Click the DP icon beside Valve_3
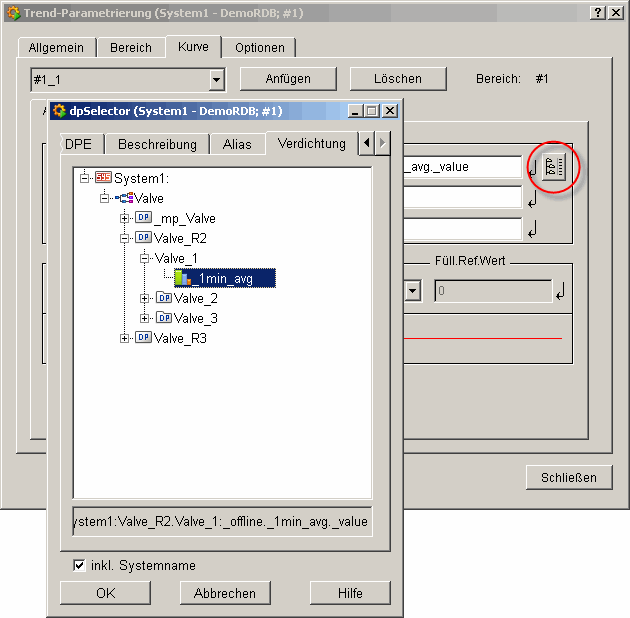This screenshot has height=618, width=630. point(164,318)
